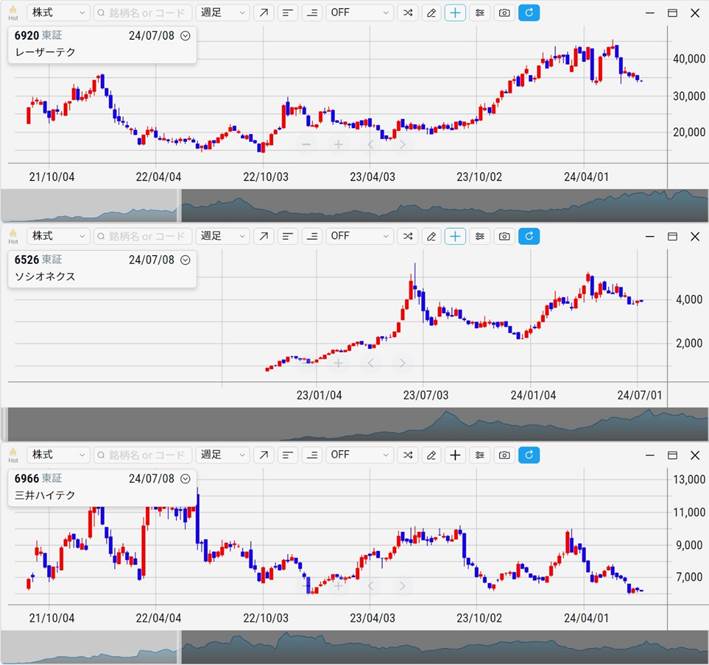Click the left-aligned lines icon in Socionext toolbar
This screenshot has height=665, width=709.
[287, 236]
